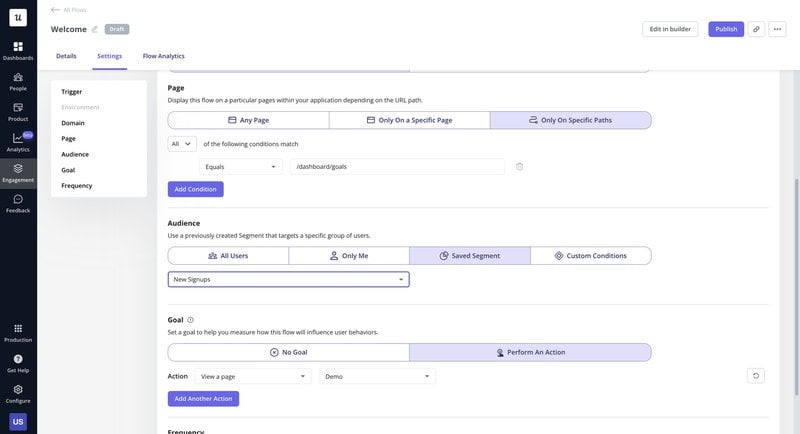
Task: Open Dashboards in sidebar
Action: click(x=18, y=52)
